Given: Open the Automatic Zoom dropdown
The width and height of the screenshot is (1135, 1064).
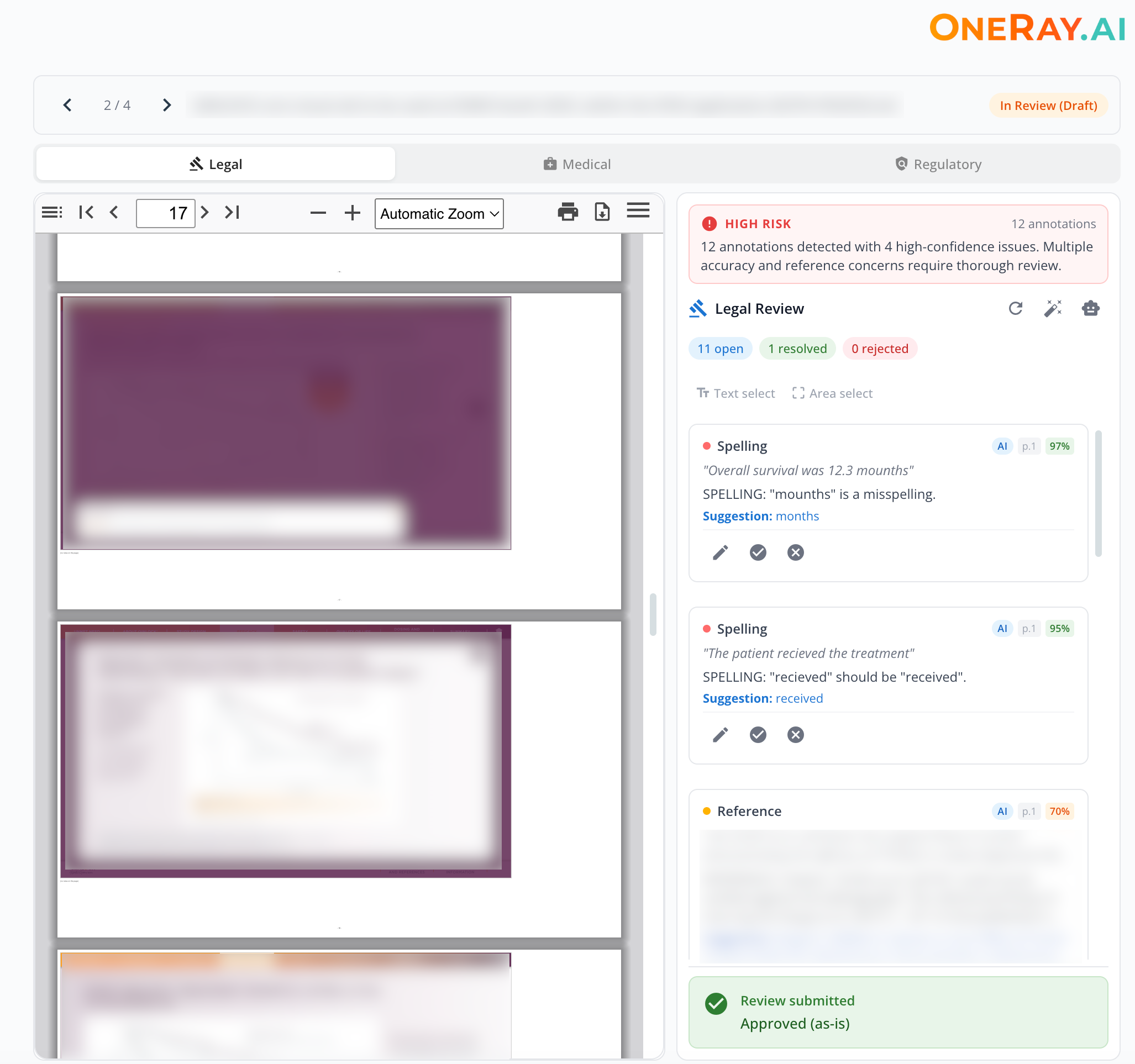Looking at the screenshot, I should point(439,214).
